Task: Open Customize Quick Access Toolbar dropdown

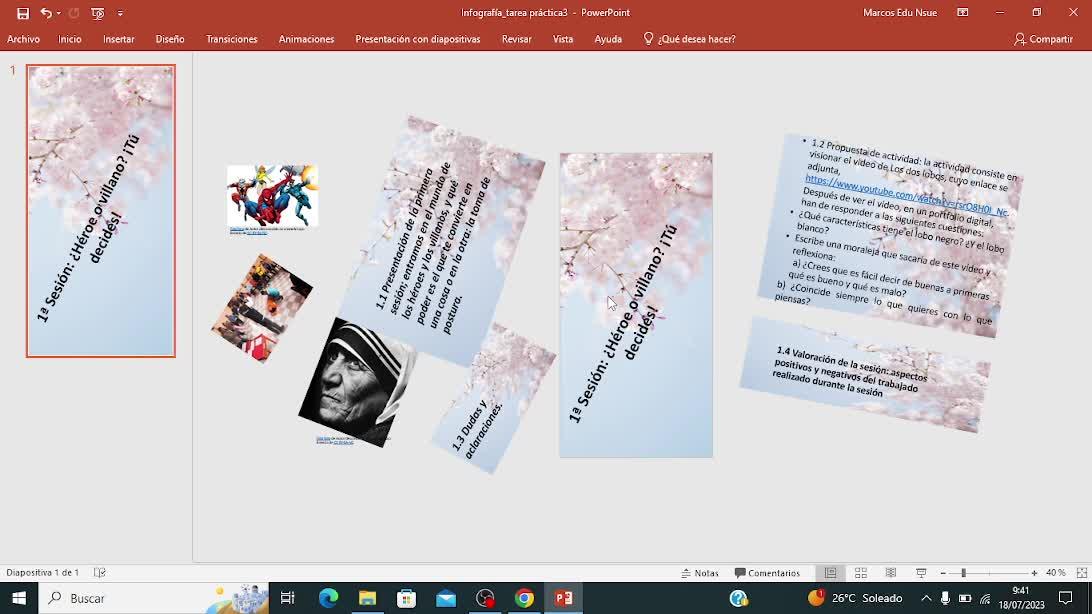Action: pyautogui.click(x=120, y=13)
